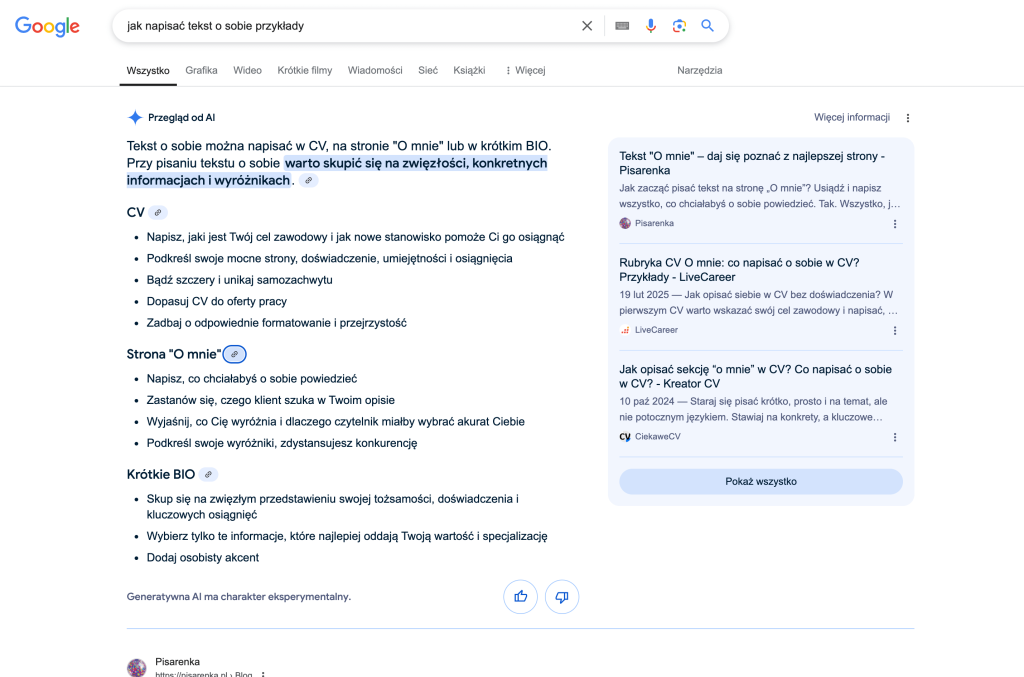The image size is (1024, 677).
Task: Click the link icon next to Krótkie BIO
Action: (206, 474)
